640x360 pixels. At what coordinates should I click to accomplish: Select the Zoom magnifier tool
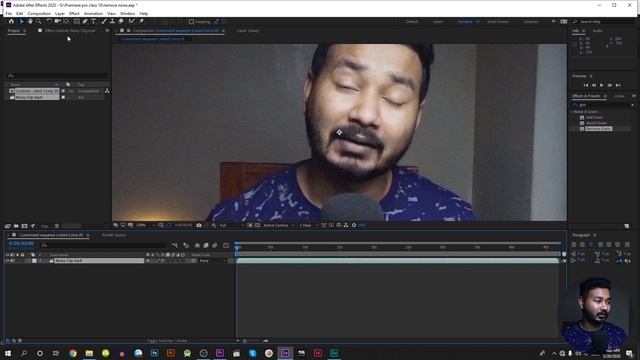point(39,21)
